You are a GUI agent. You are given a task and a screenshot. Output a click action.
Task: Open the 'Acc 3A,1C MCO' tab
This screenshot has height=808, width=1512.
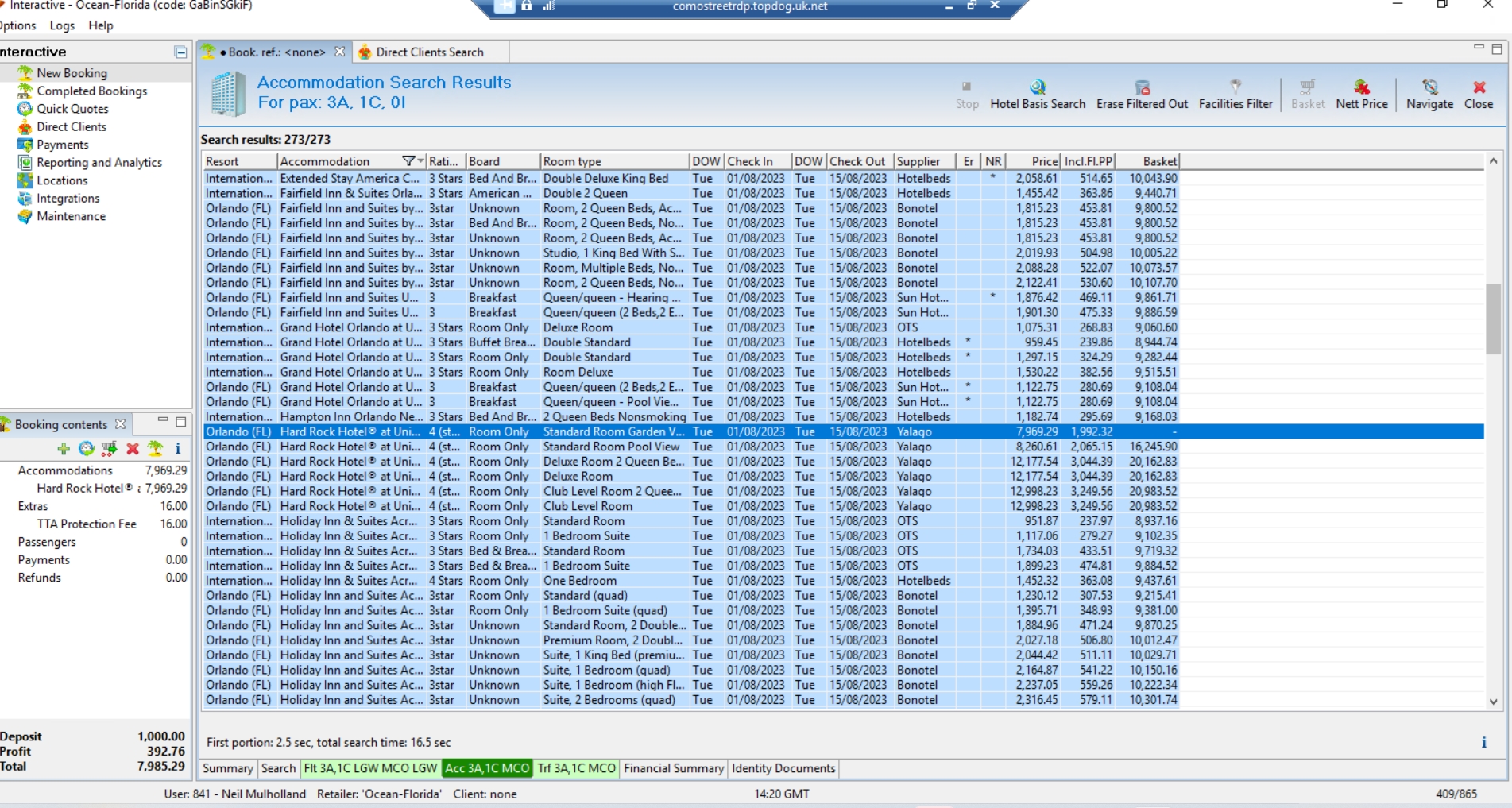487,768
